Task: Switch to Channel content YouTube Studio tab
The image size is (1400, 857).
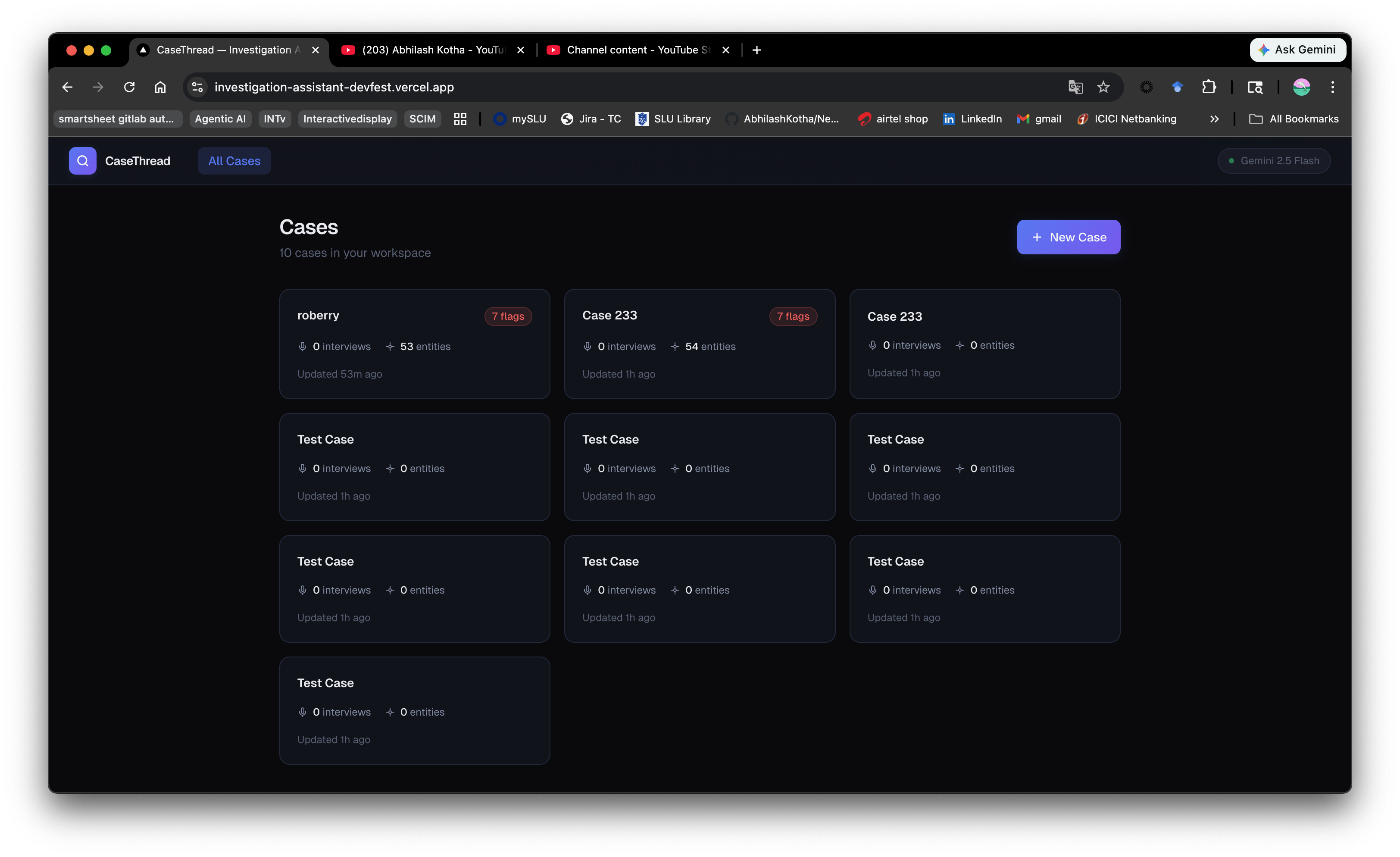Action: click(x=637, y=50)
